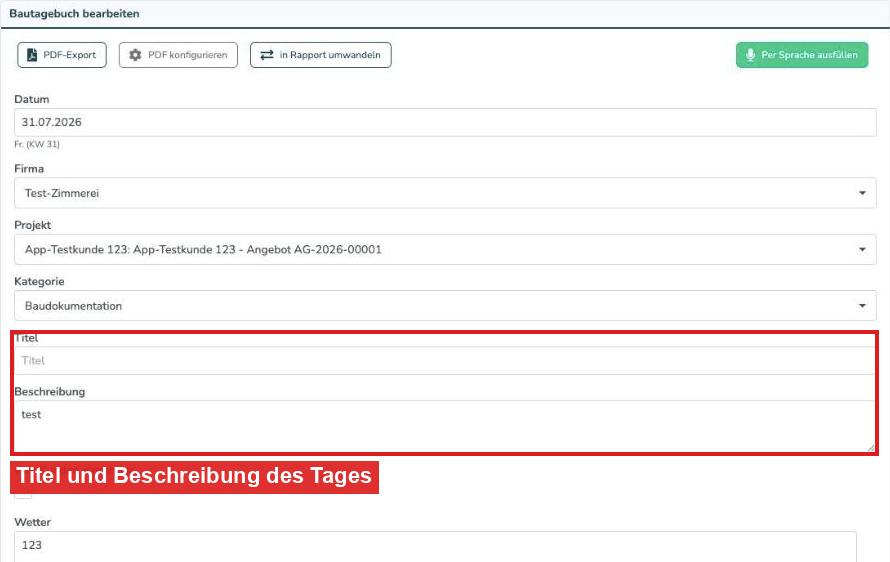This screenshot has height=562, width=890.
Task: Click the gear icon for PDF configuration
Action: [135, 55]
